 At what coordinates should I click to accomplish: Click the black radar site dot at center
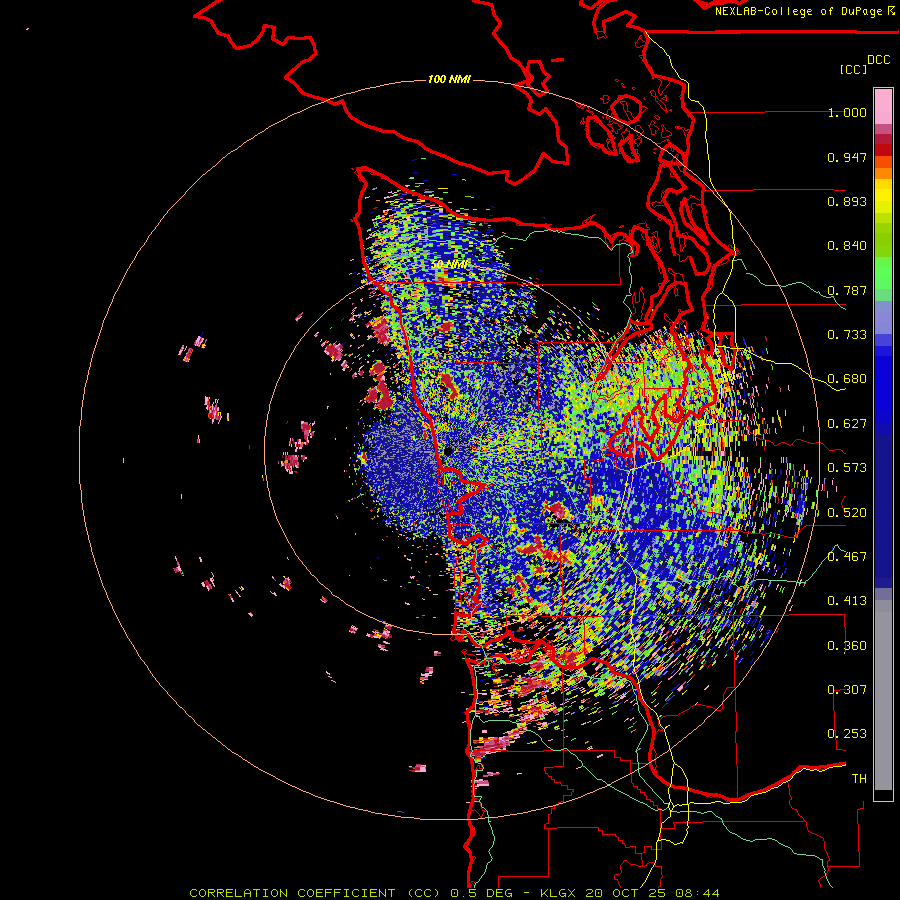tap(448, 451)
